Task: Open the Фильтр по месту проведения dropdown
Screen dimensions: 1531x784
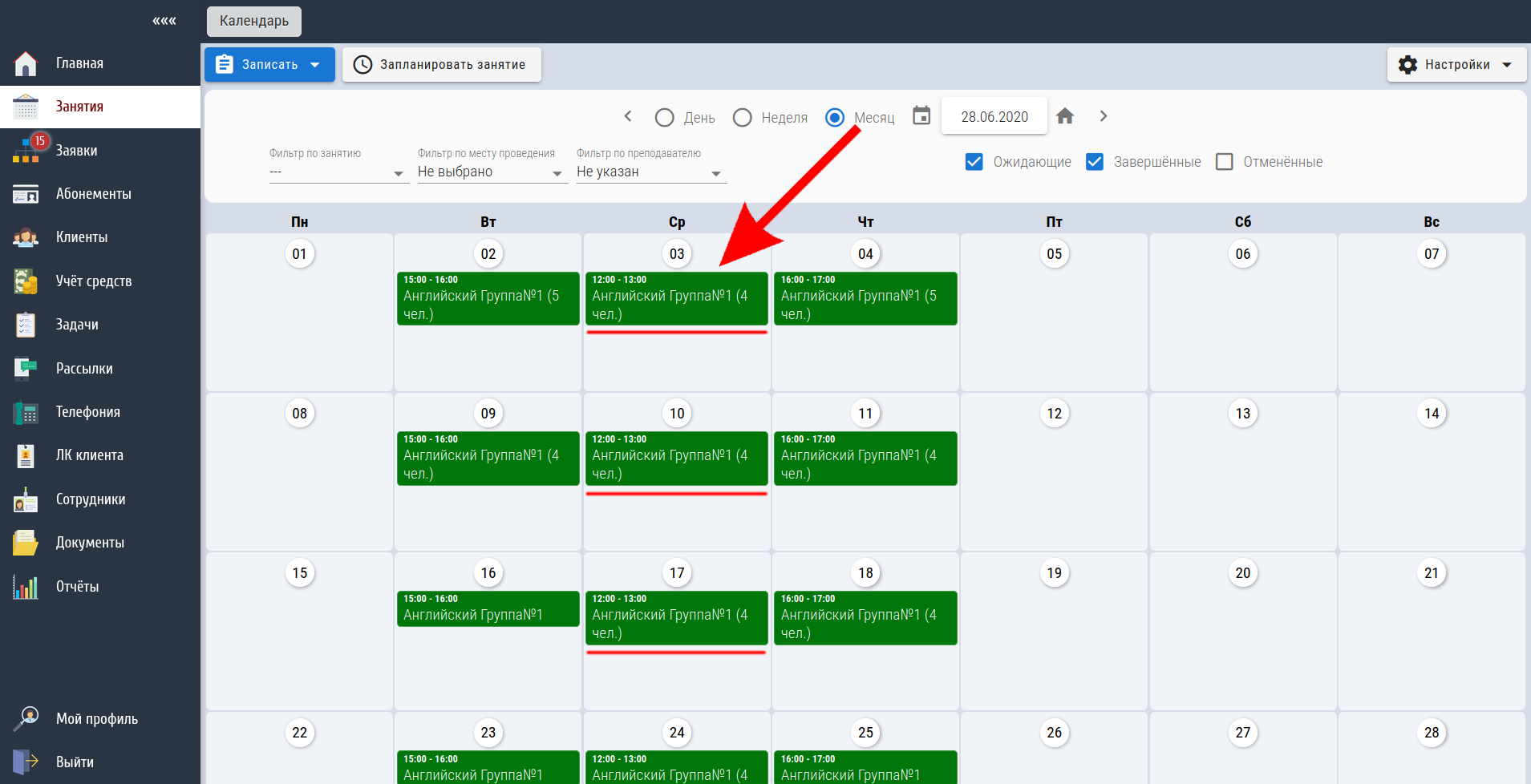Action: click(492, 172)
